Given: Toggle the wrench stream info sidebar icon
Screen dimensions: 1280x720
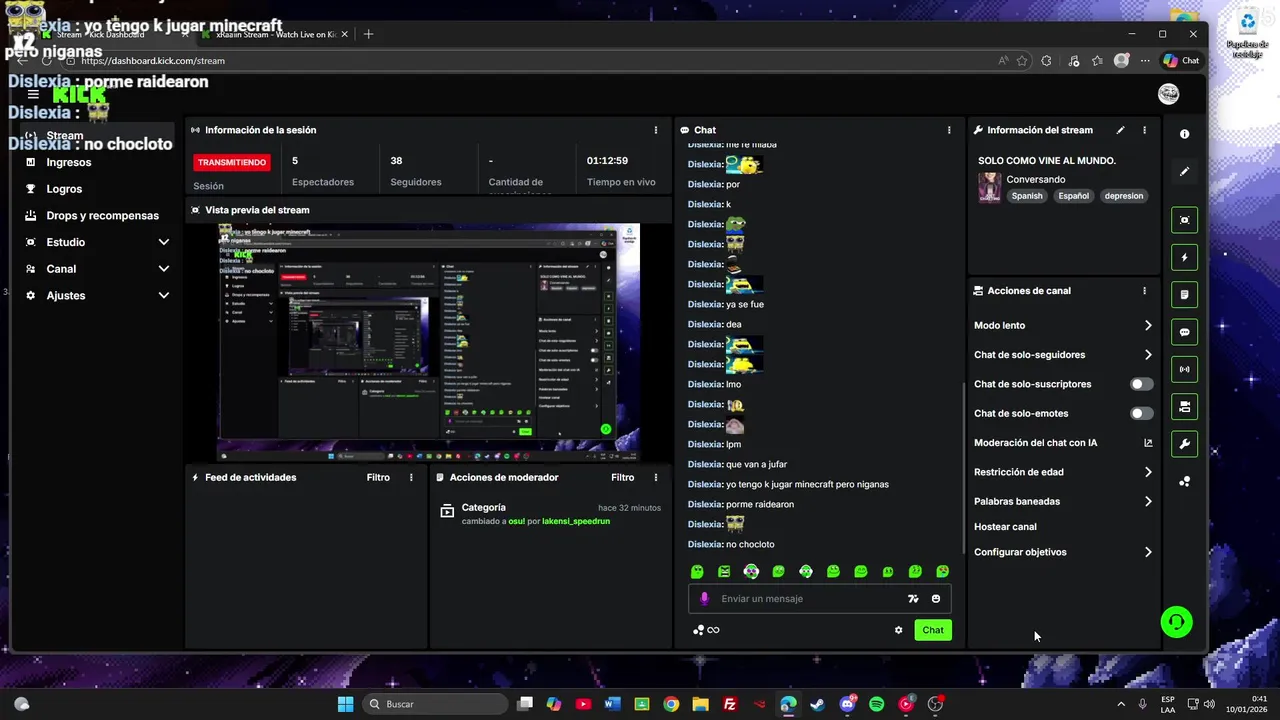Looking at the screenshot, I should 1184,444.
